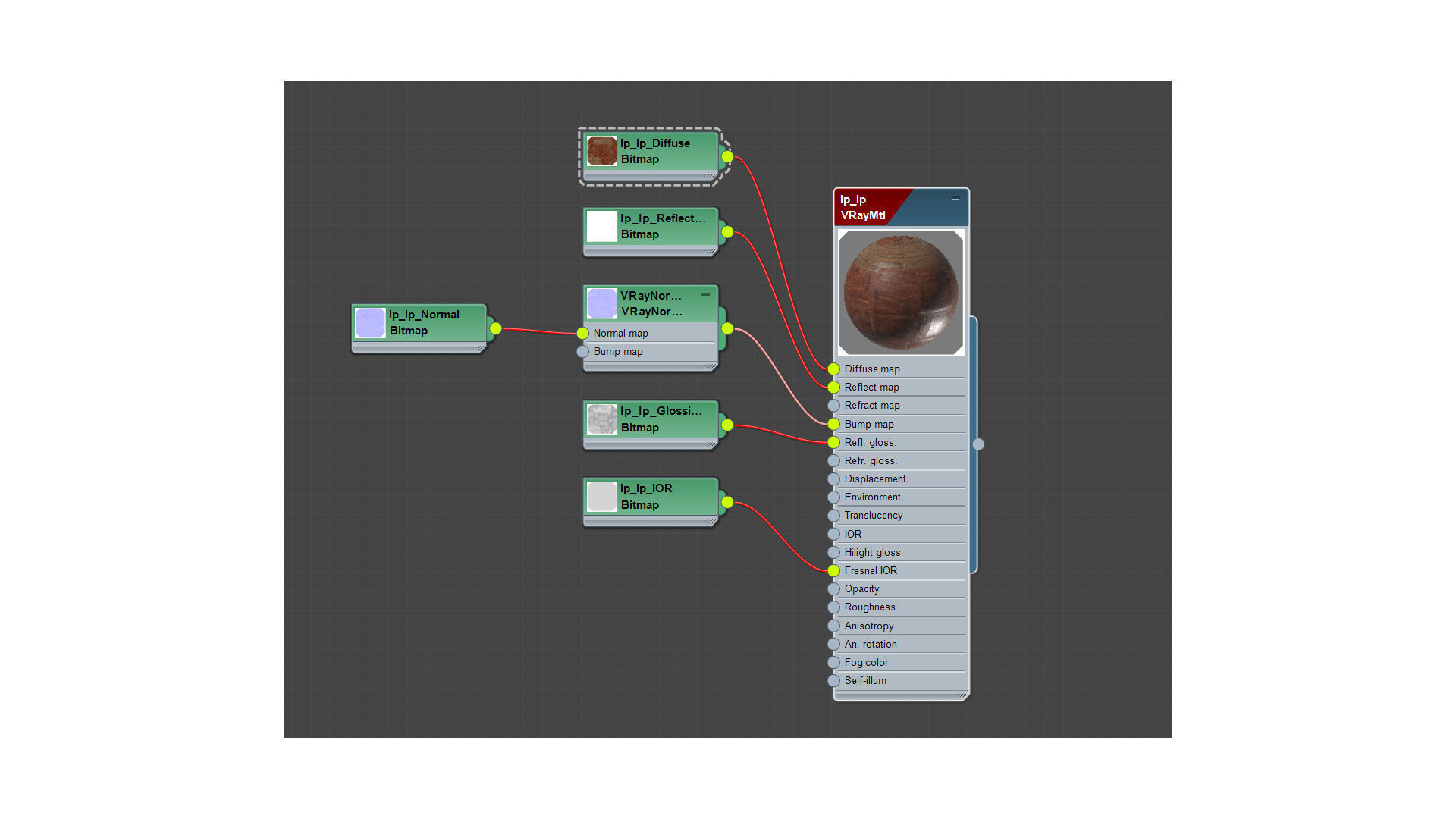
Task: Collapse the VRayNormalMap node with minus
Action: pyautogui.click(x=705, y=294)
